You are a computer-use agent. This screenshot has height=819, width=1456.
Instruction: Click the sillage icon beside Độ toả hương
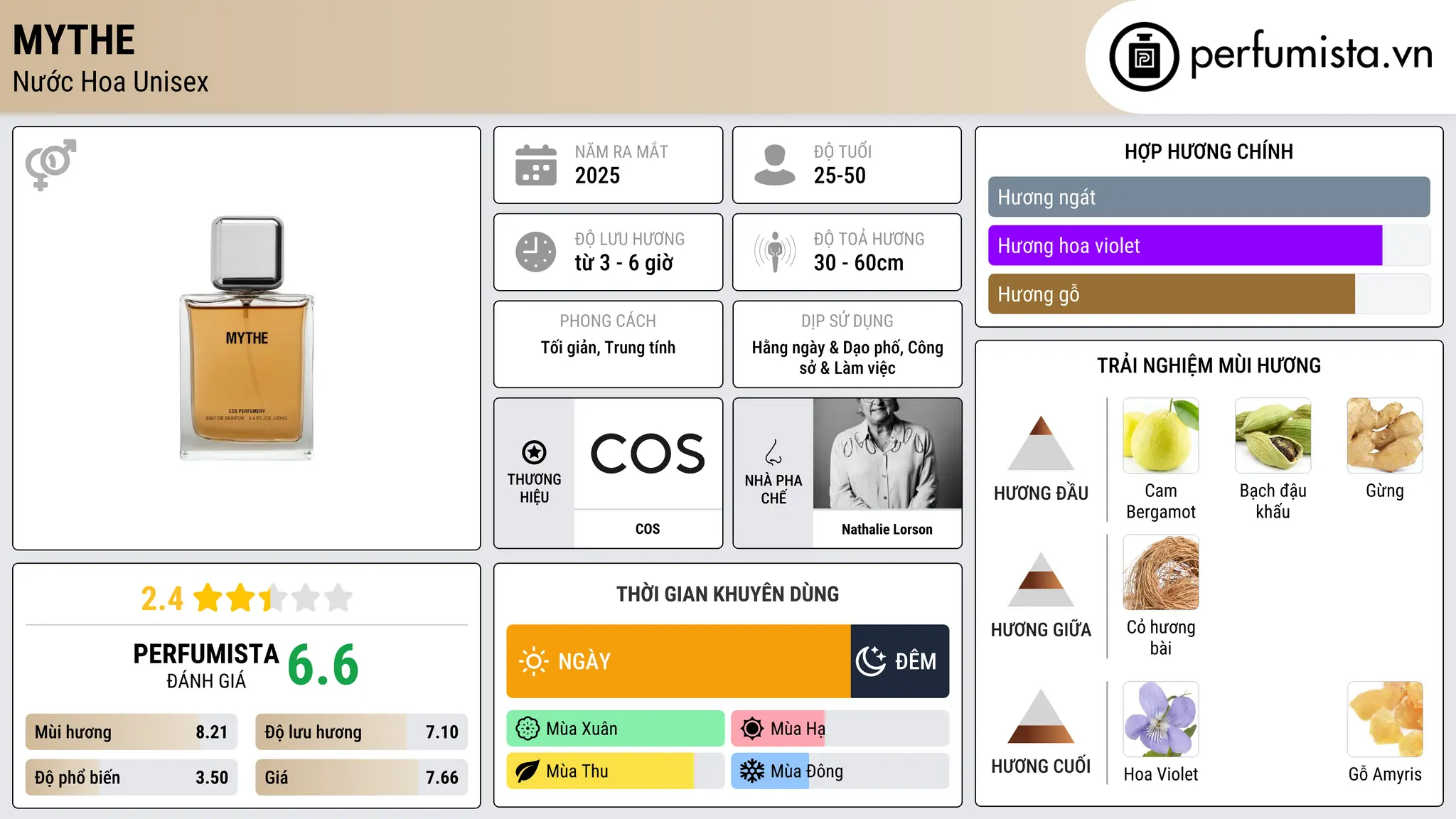pyautogui.click(x=774, y=252)
